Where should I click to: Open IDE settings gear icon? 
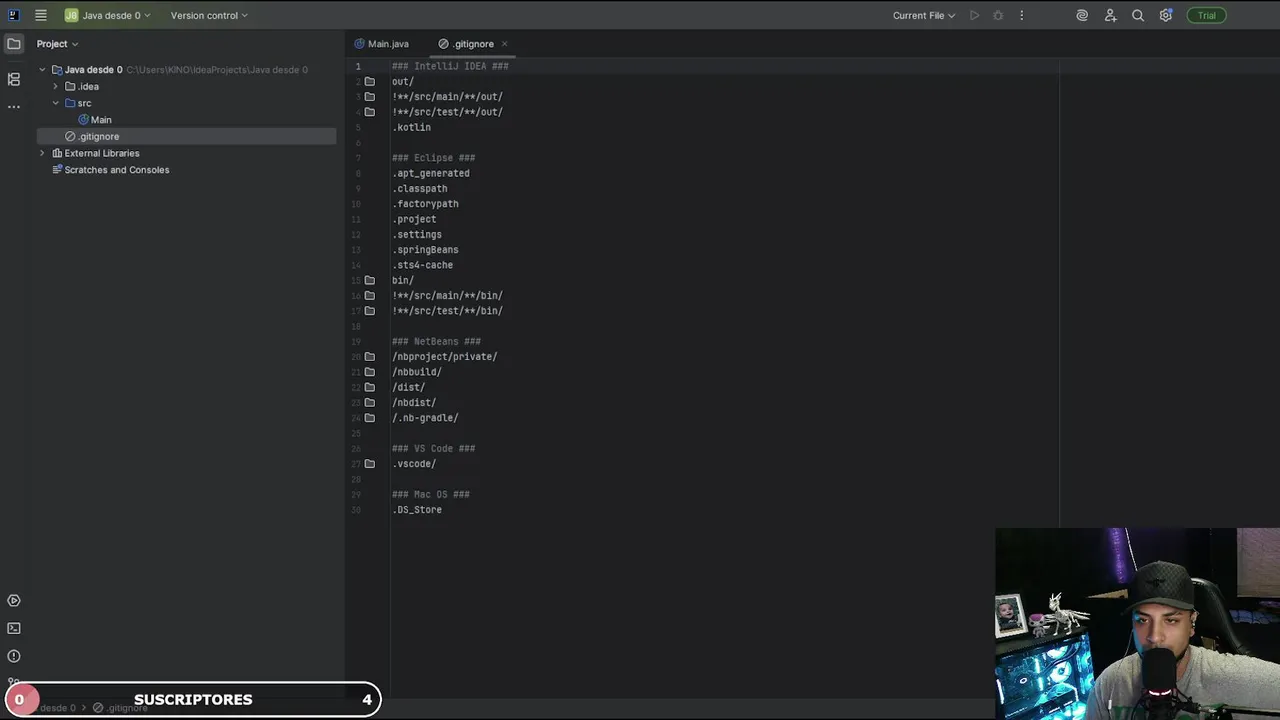pos(1166,15)
